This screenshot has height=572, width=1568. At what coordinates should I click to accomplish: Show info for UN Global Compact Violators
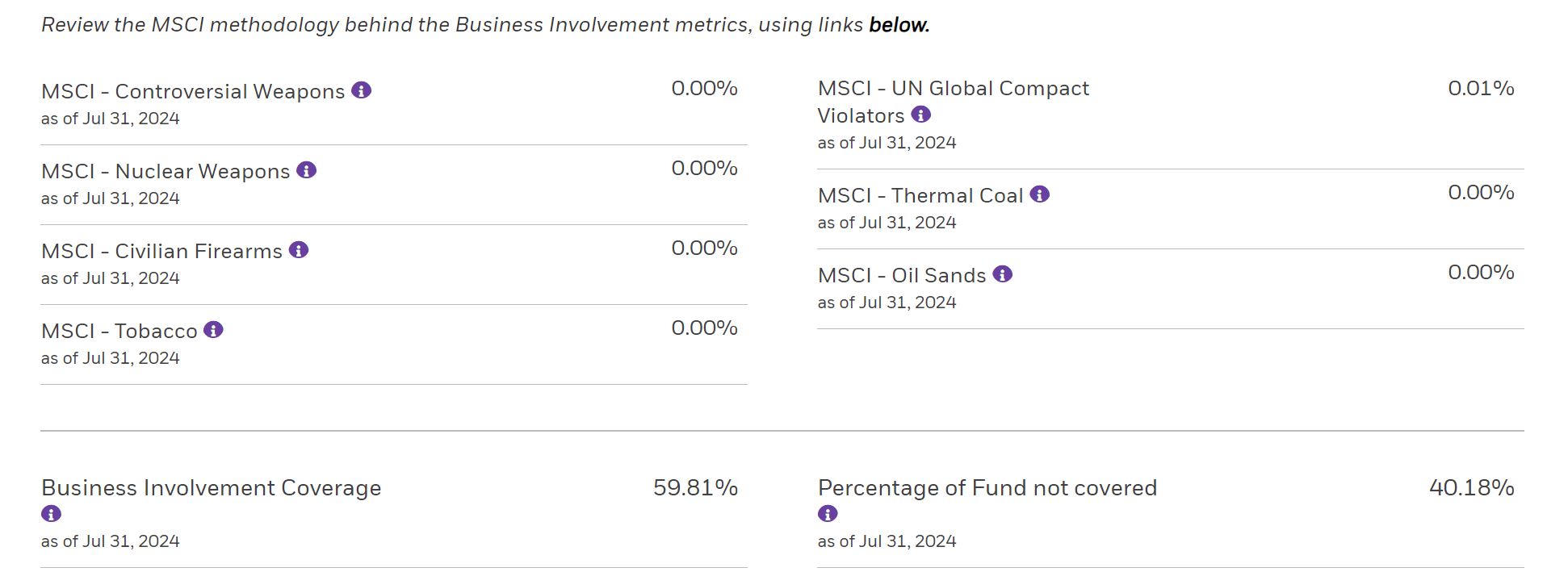click(920, 115)
